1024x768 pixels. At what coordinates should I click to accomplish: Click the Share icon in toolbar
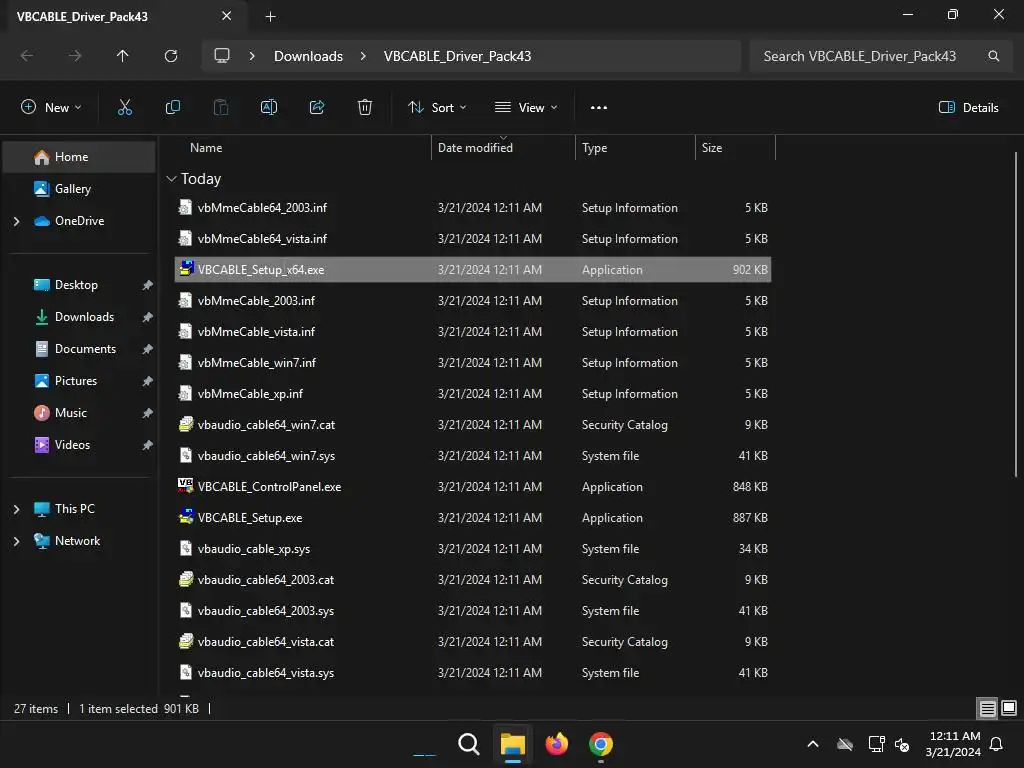(317, 107)
